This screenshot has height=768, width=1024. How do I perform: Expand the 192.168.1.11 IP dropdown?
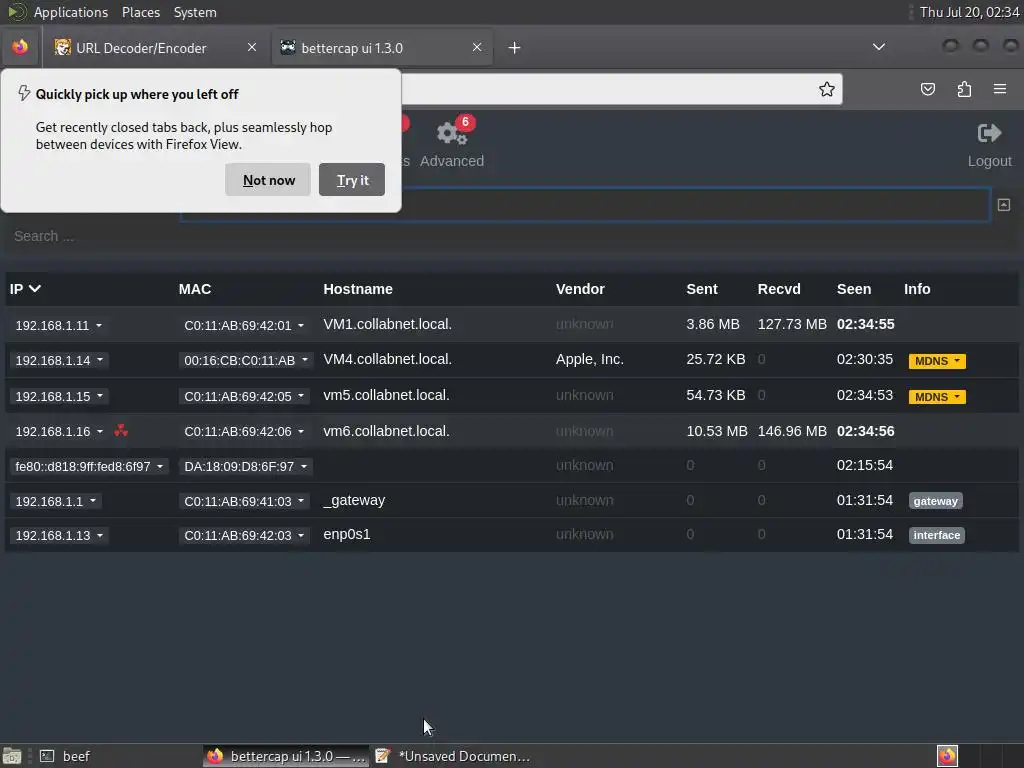(x=59, y=325)
